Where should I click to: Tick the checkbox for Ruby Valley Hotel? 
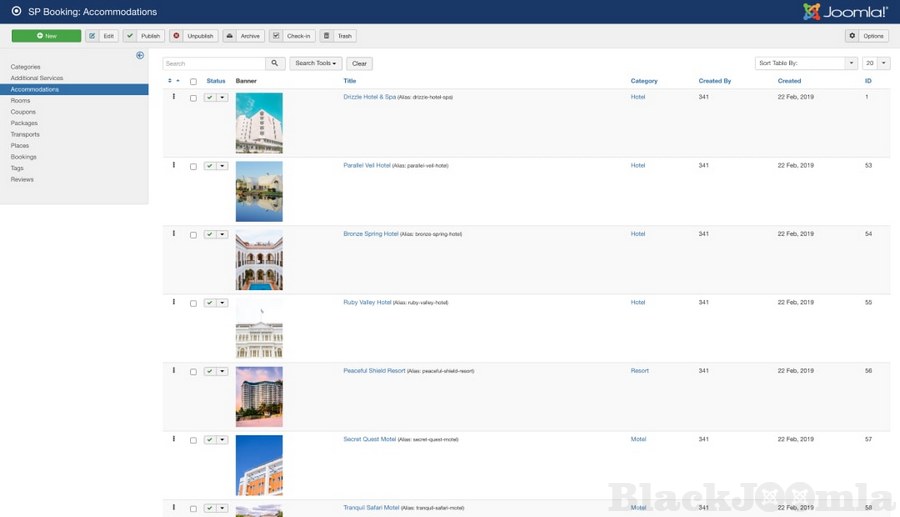tap(193, 303)
